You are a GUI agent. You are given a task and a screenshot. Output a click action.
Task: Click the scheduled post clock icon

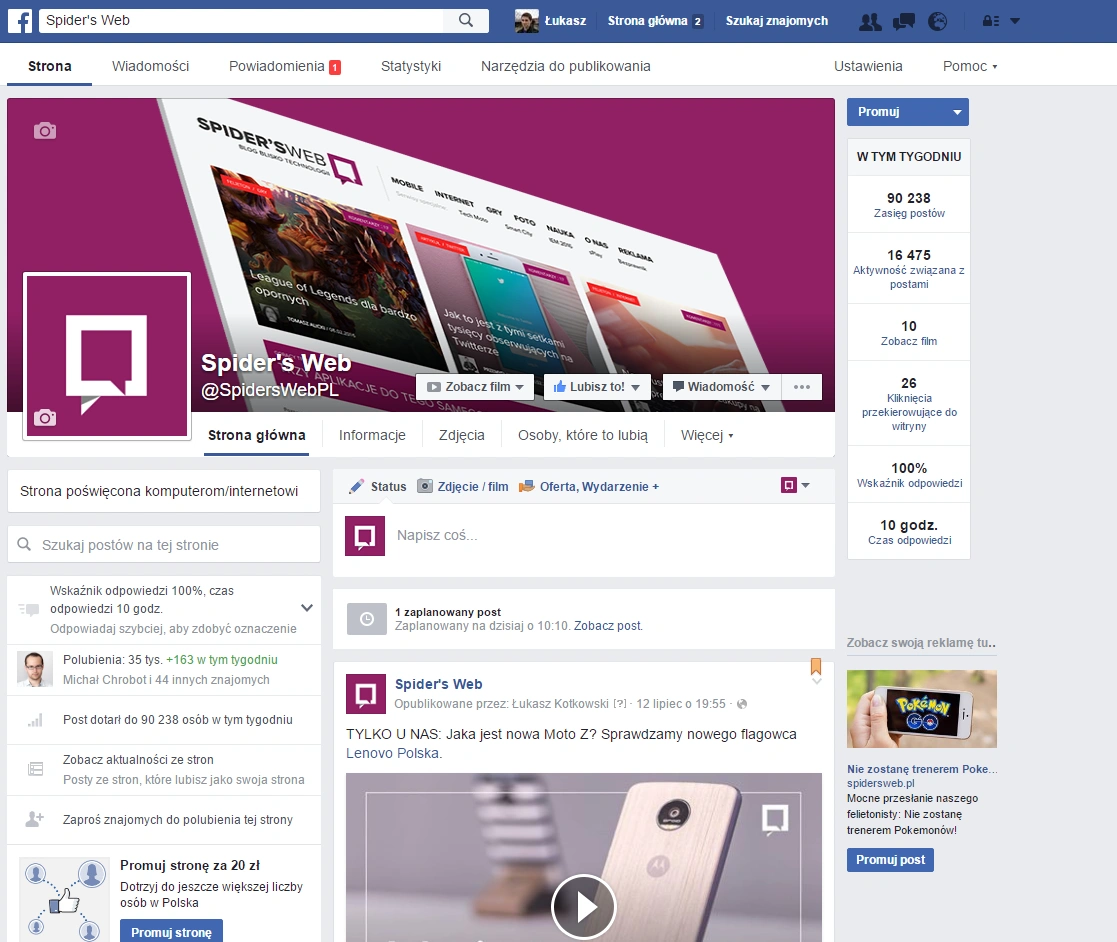click(366, 618)
